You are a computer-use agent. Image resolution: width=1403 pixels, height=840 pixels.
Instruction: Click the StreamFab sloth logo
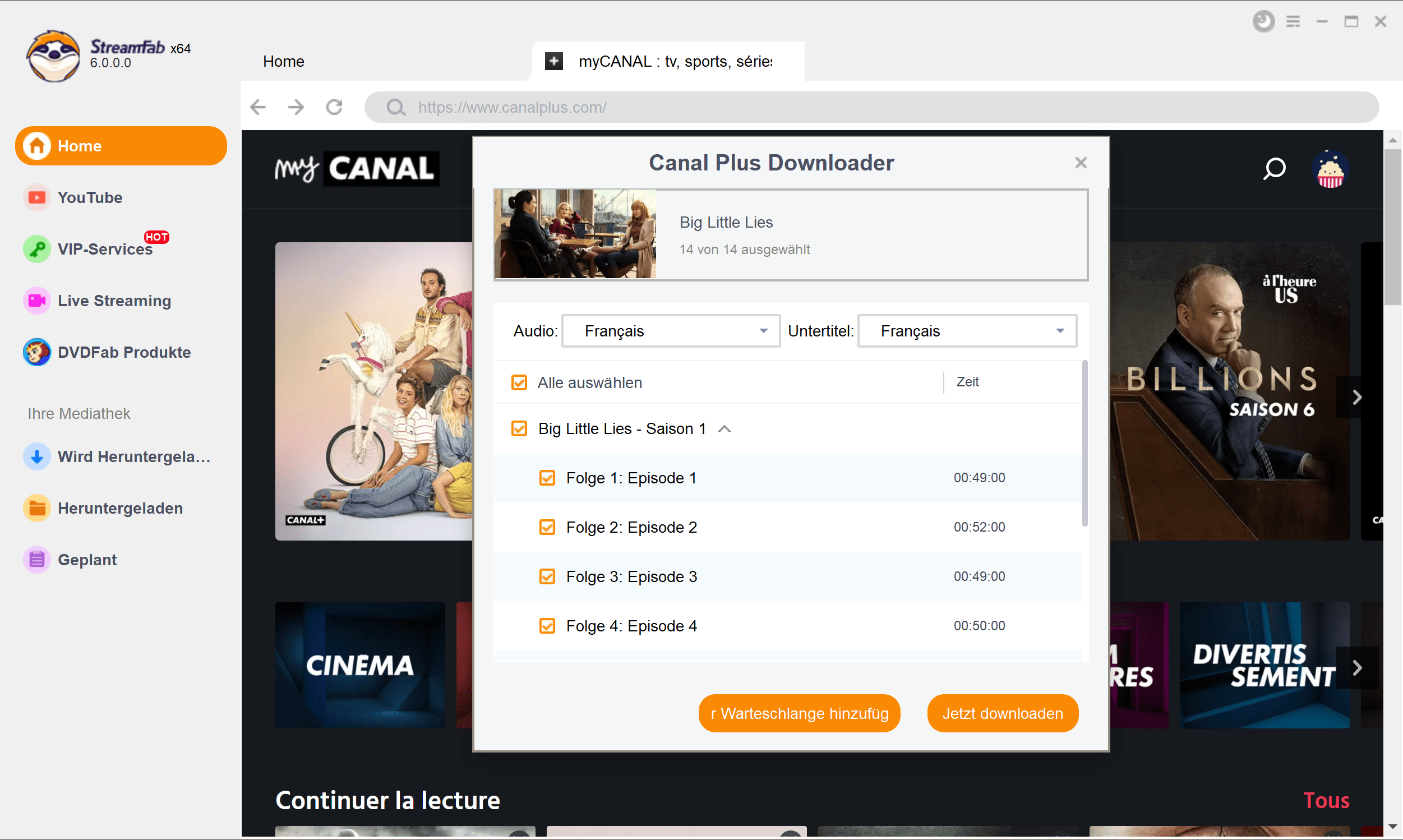pos(53,56)
